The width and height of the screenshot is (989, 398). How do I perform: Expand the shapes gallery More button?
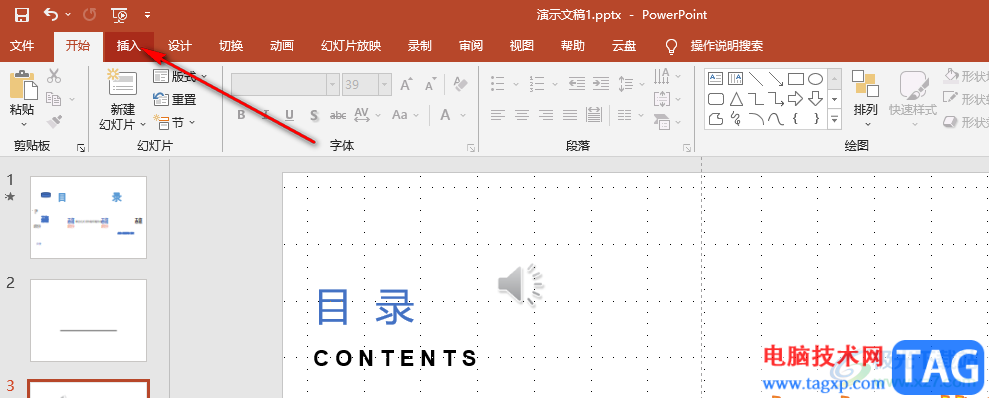[x=834, y=119]
